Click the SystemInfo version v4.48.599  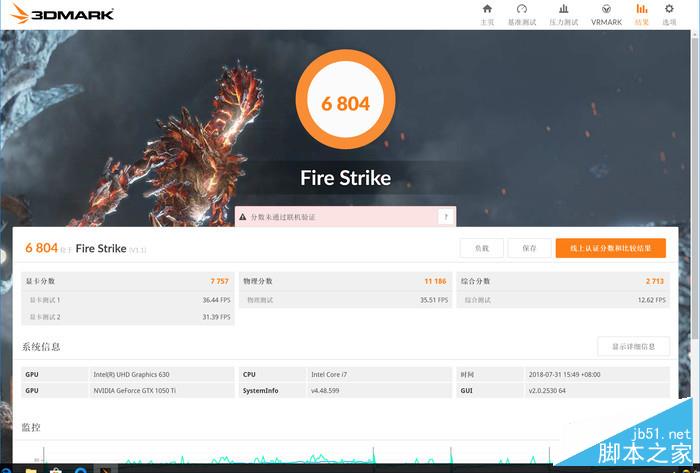[x=325, y=390]
